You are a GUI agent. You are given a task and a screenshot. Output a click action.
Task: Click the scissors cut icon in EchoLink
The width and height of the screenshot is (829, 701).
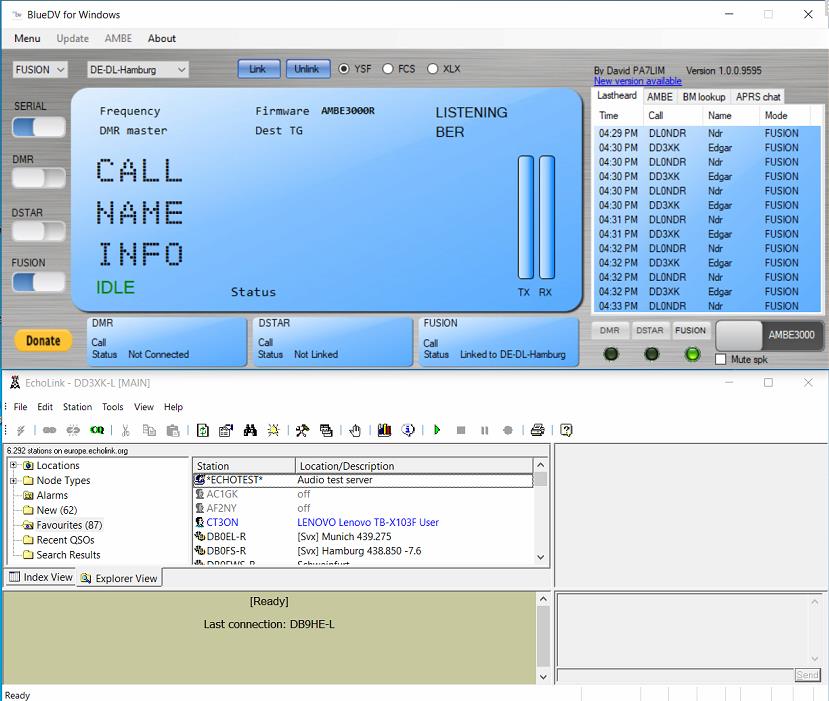tap(125, 430)
